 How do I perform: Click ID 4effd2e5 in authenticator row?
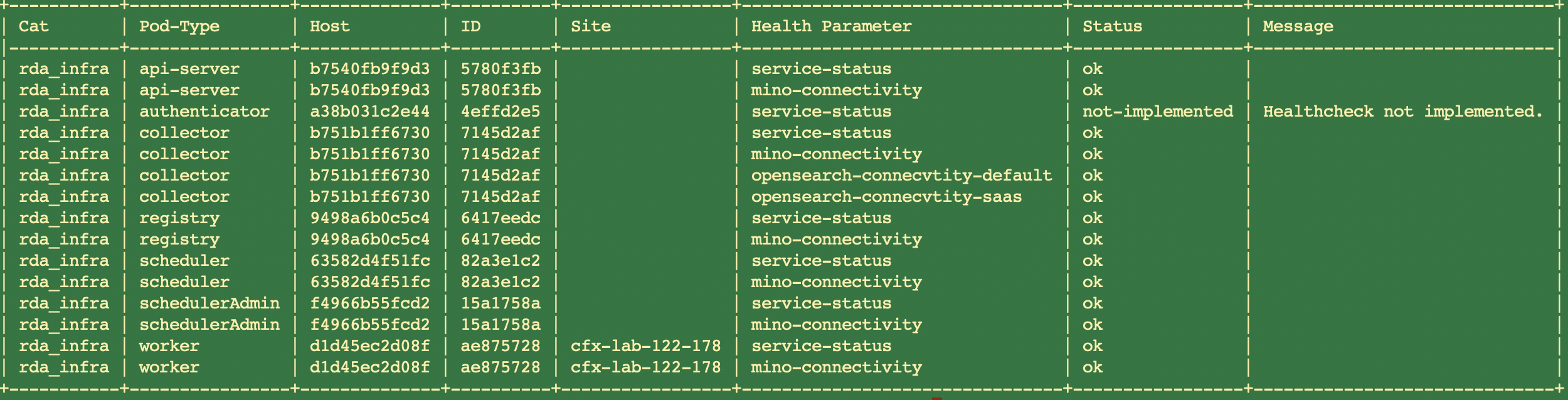500,112
